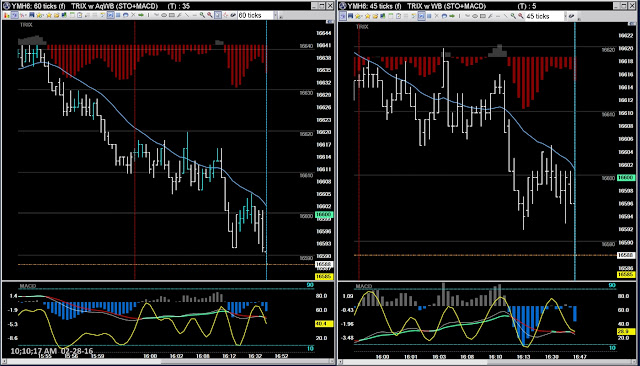Viewport: 640px width, 366px height.
Task: Toggle the highlighted chart-mode button left of the blue square, 45 ticks
Action: coord(421,16)
